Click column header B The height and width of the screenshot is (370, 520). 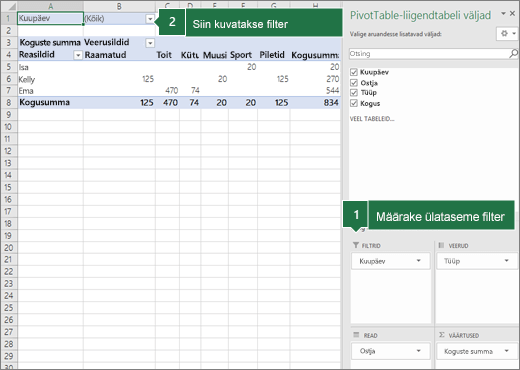tap(119, 6)
